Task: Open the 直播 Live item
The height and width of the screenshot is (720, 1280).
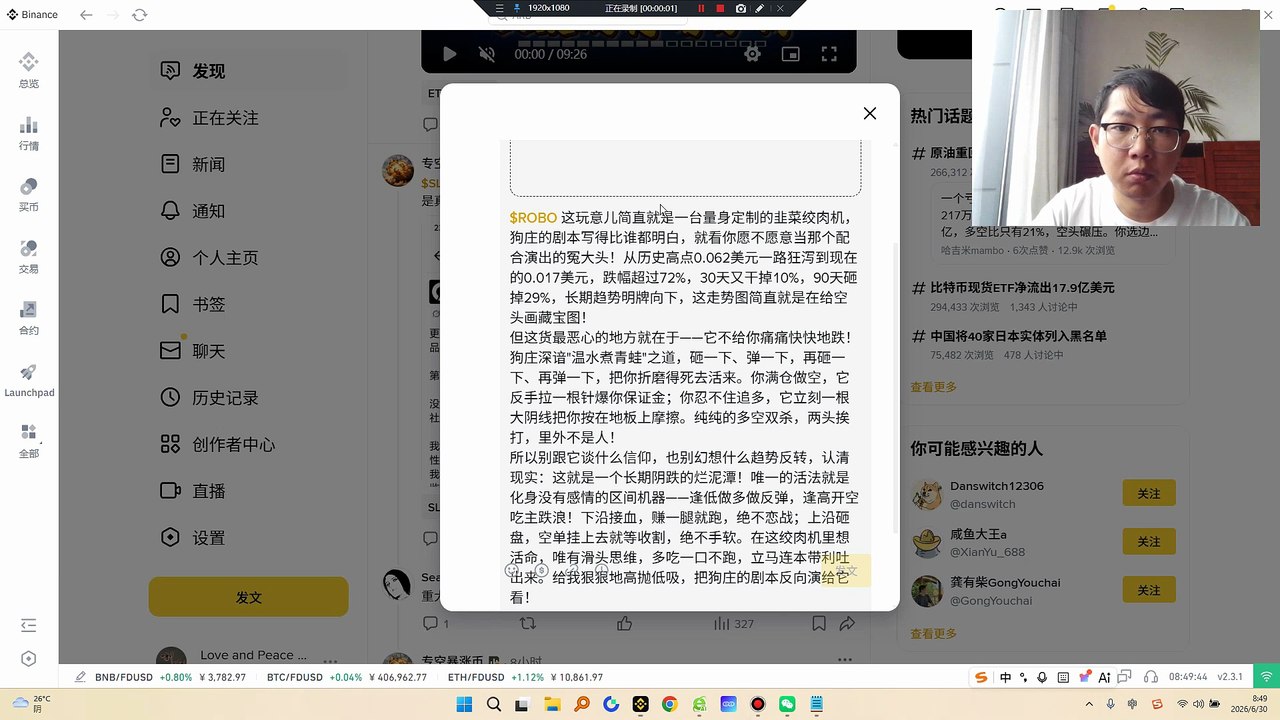Action: tap(249, 491)
